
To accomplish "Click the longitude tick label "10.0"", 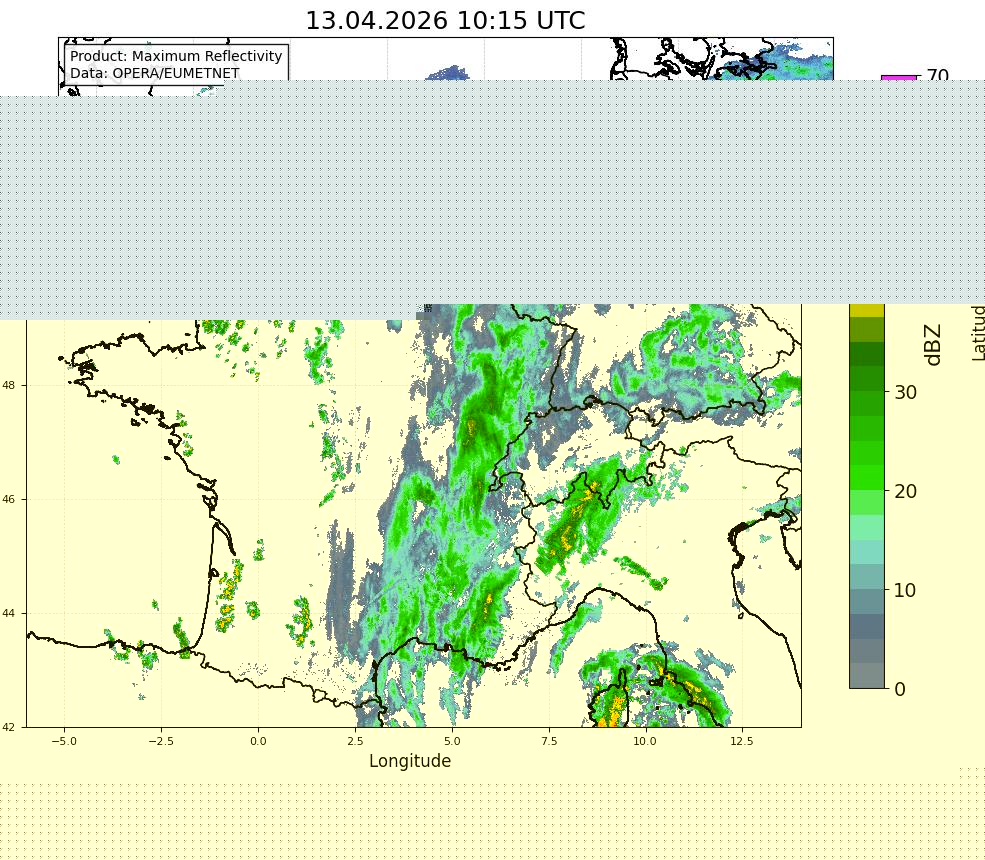I will coord(645,741).
